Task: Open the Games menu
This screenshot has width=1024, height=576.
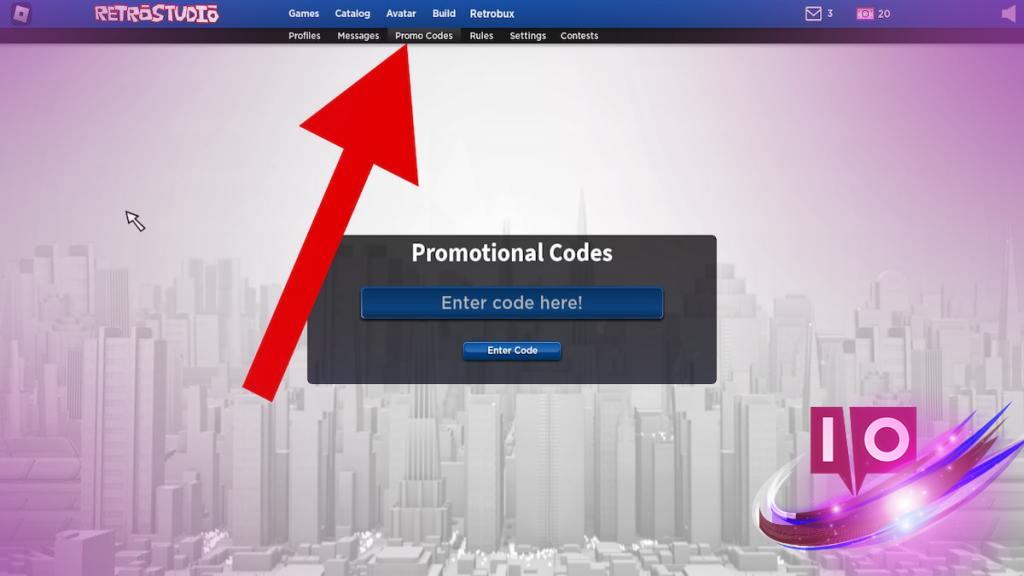Action: (304, 13)
